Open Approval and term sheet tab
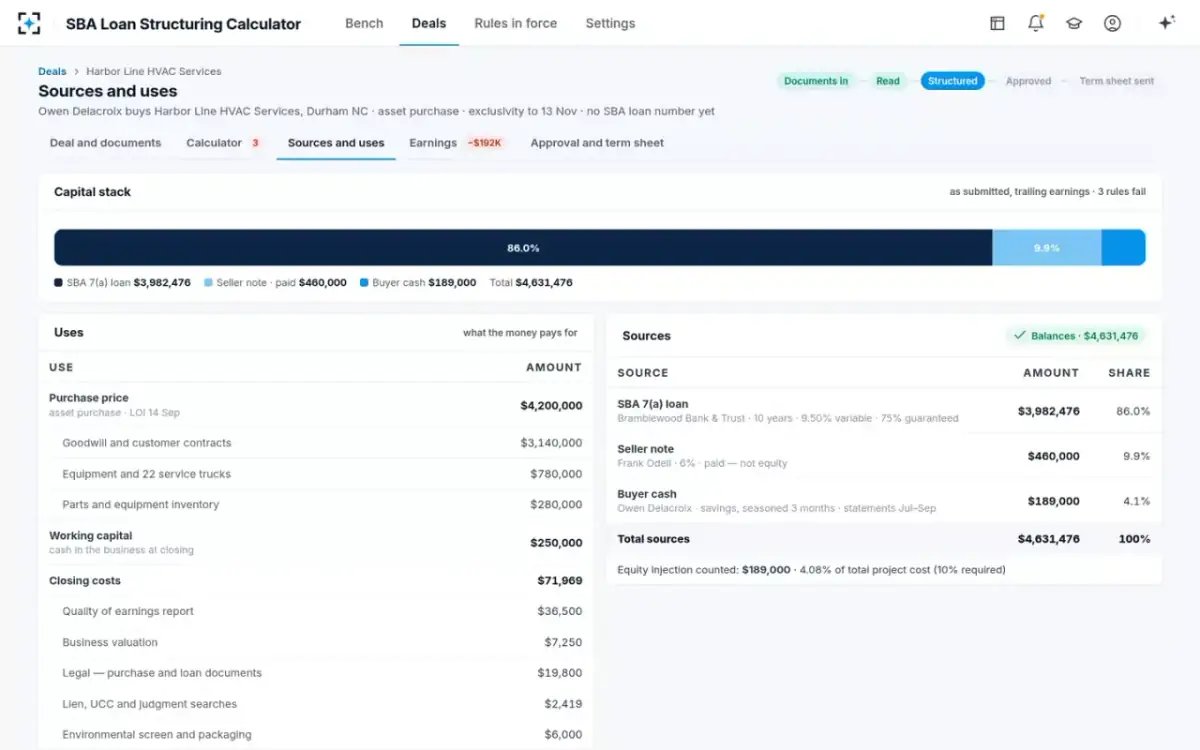This screenshot has width=1200, height=750. [597, 143]
